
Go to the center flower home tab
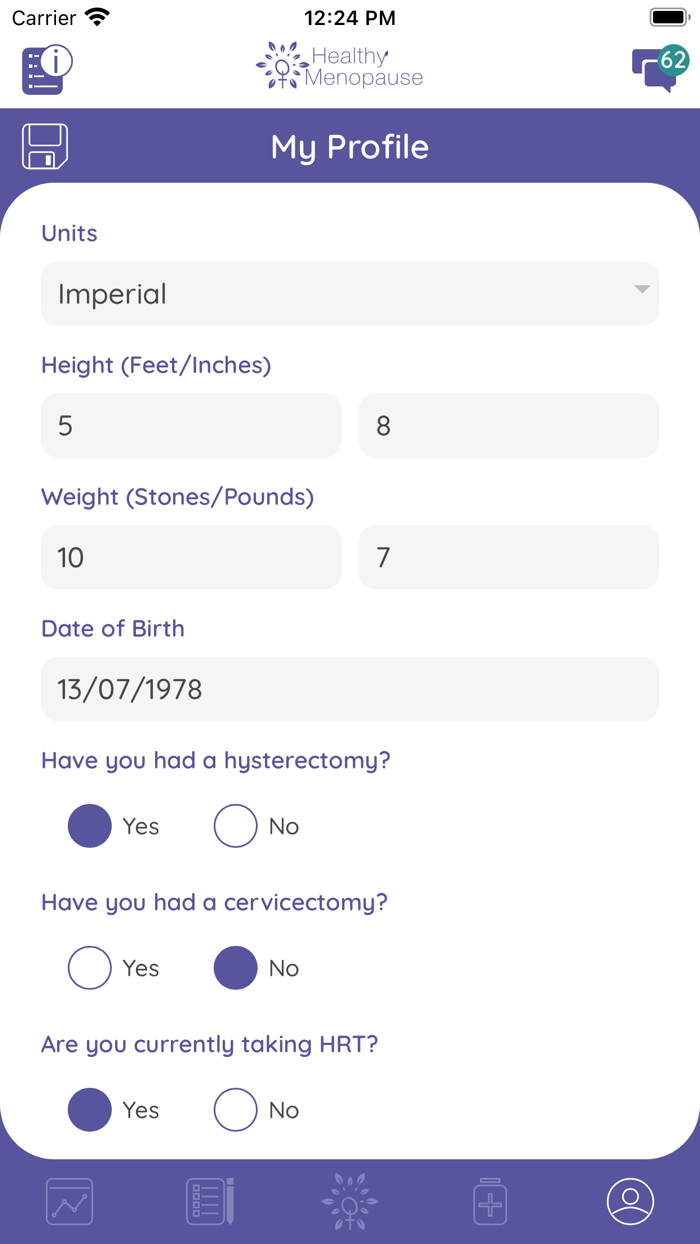350,1201
